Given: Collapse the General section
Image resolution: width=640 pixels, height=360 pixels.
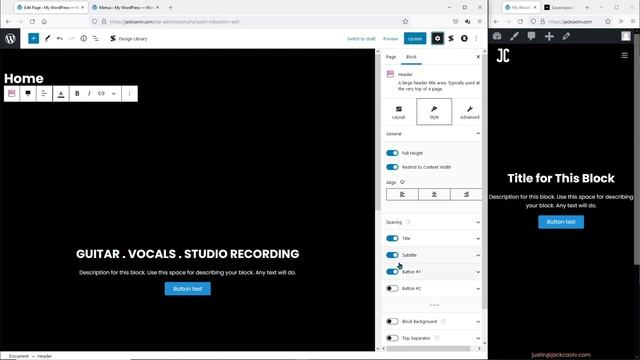Looking at the screenshot, I should (x=478, y=133).
